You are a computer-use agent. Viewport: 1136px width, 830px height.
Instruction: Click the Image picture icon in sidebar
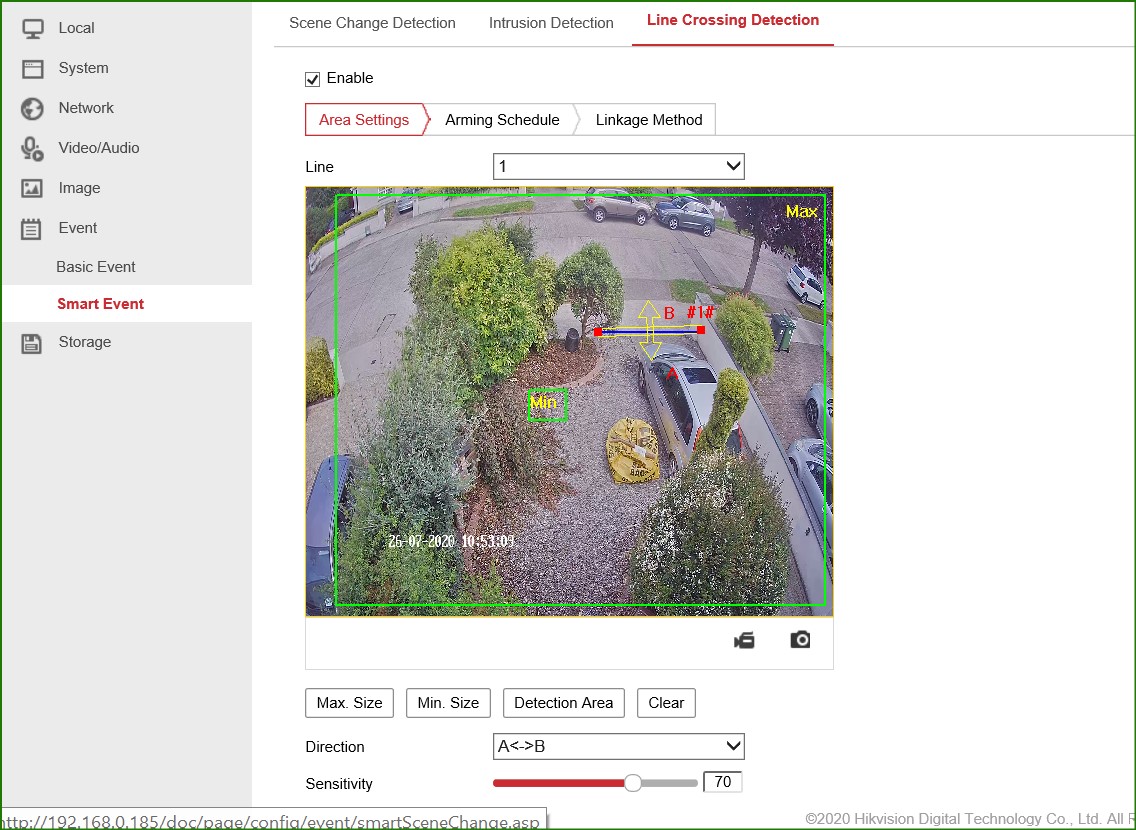click(32, 188)
